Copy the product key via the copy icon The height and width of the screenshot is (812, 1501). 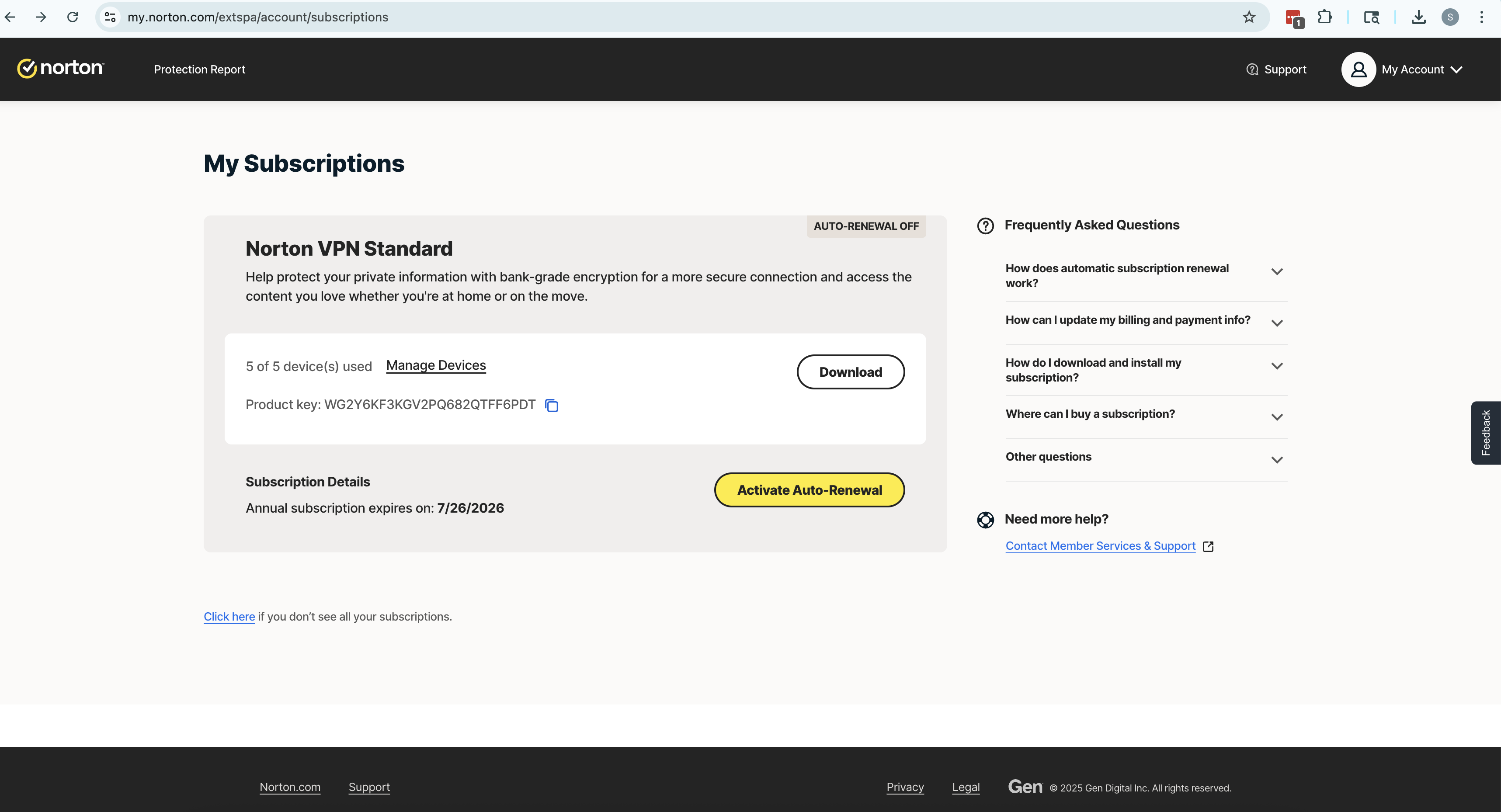[551, 406]
